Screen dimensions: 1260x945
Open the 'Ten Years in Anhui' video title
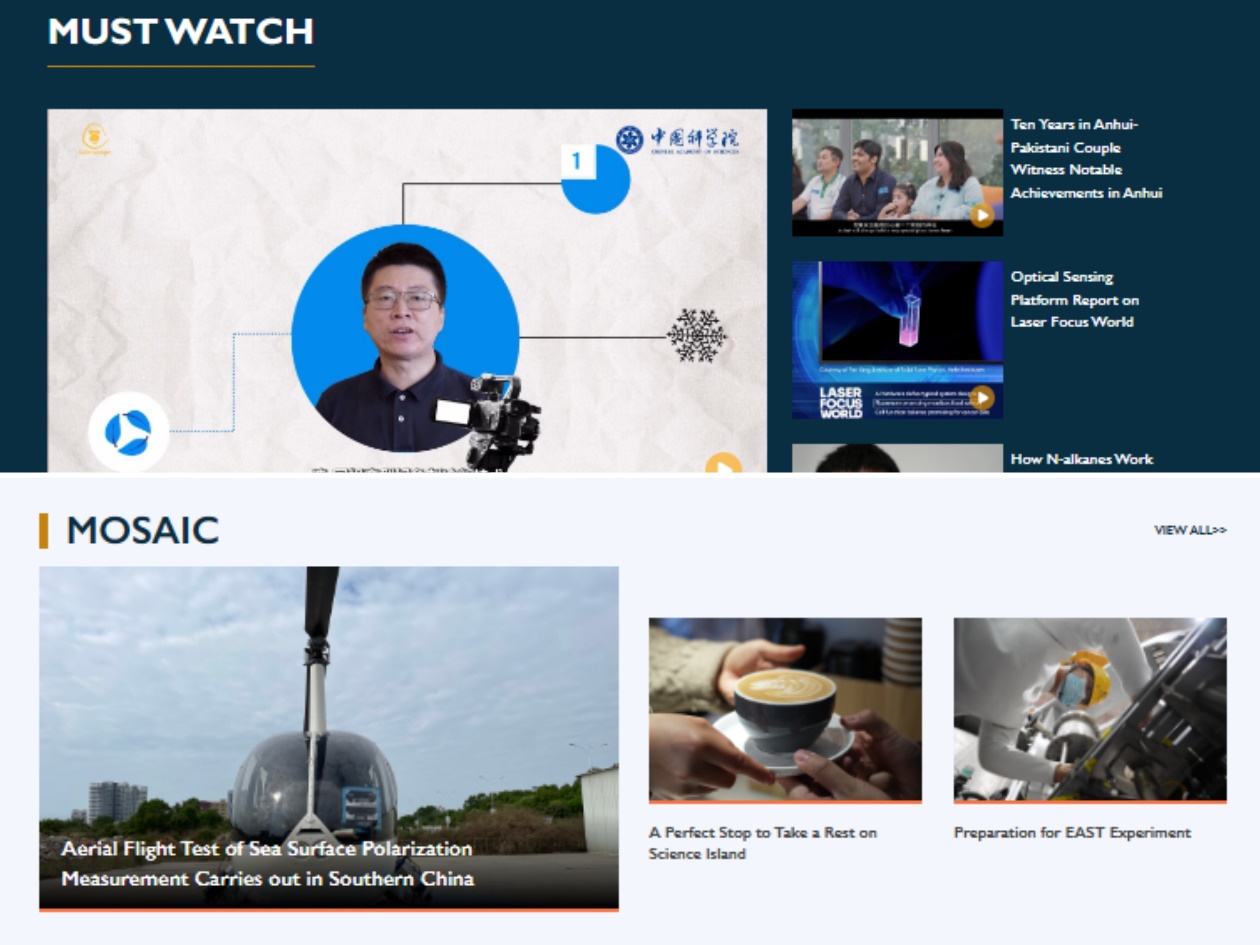1086,158
